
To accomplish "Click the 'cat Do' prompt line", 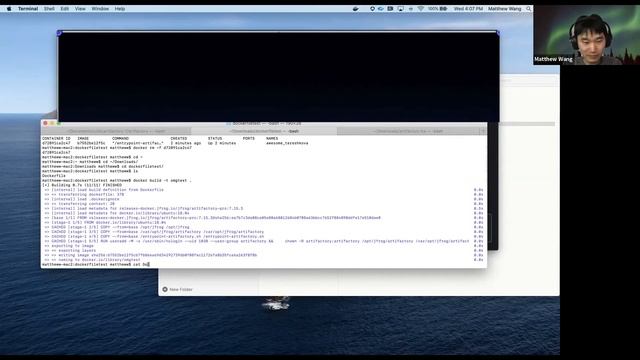I will click(x=96, y=264).
